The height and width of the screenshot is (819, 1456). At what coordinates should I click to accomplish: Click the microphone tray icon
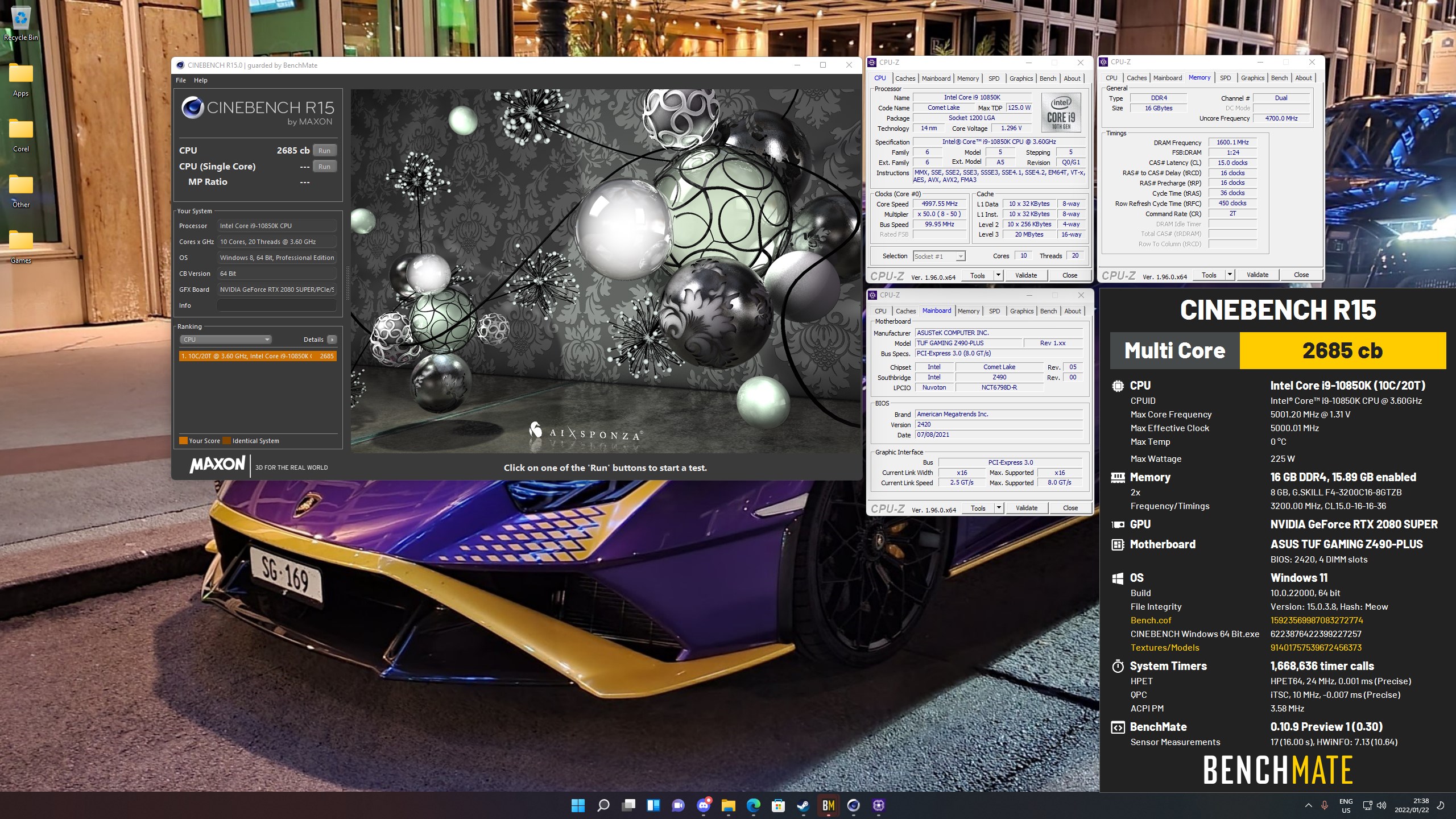point(1325,805)
